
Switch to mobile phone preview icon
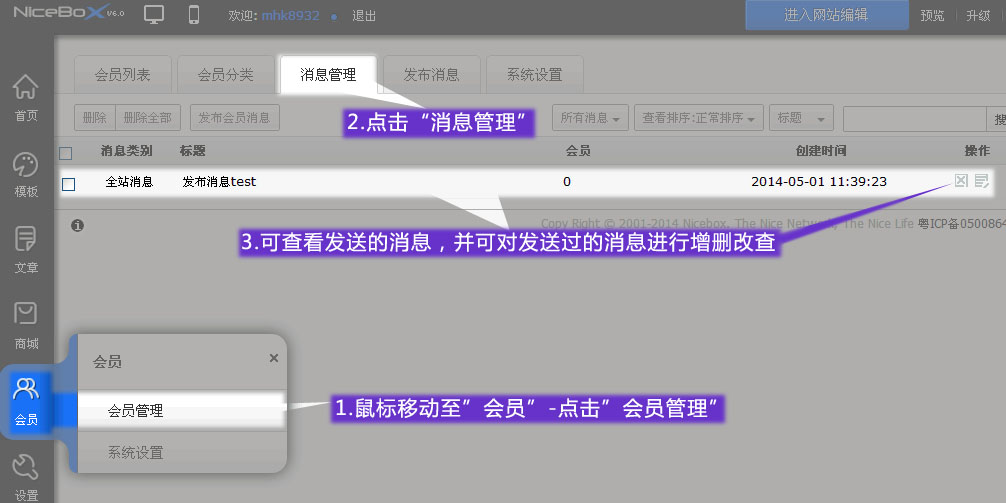click(x=194, y=15)
